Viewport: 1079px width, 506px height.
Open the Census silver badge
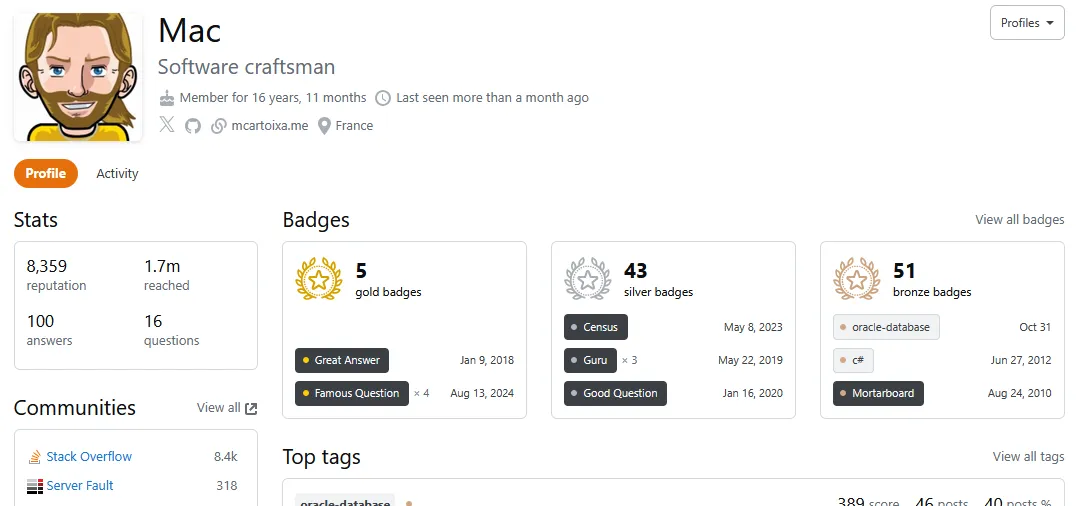pos(596,327)
